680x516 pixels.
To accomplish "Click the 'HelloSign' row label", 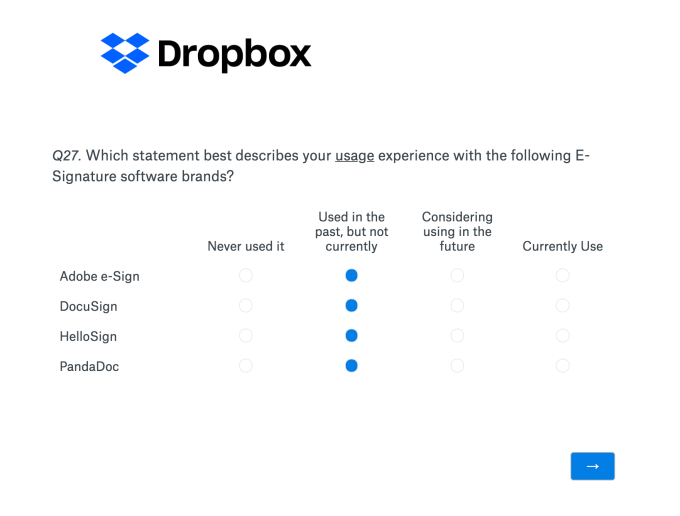I will [x=88, y=336].
